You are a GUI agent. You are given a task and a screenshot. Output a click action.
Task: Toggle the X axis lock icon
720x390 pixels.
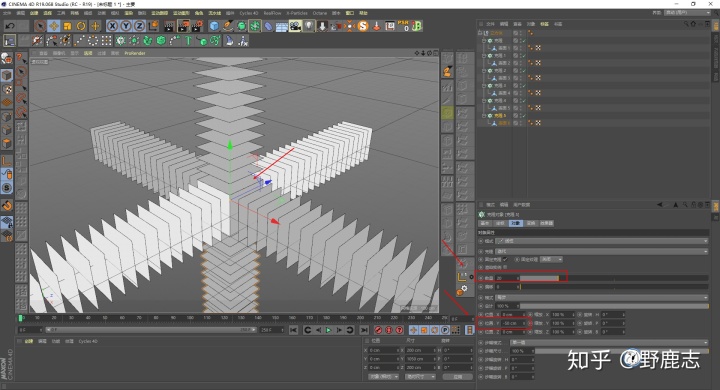click(x=112, y=26)
